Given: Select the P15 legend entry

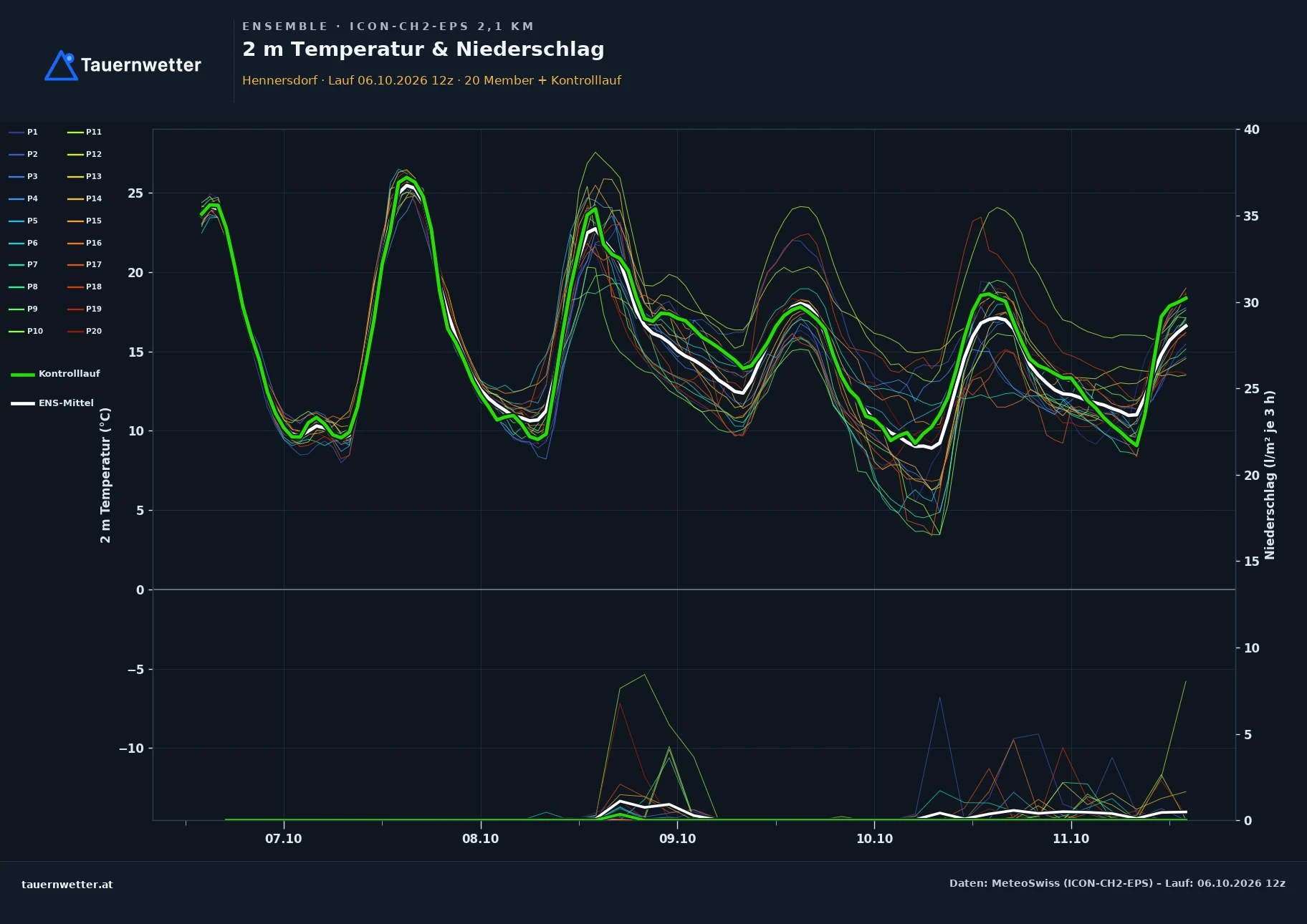Looking at the screenshot, I should tap(85, 221).
